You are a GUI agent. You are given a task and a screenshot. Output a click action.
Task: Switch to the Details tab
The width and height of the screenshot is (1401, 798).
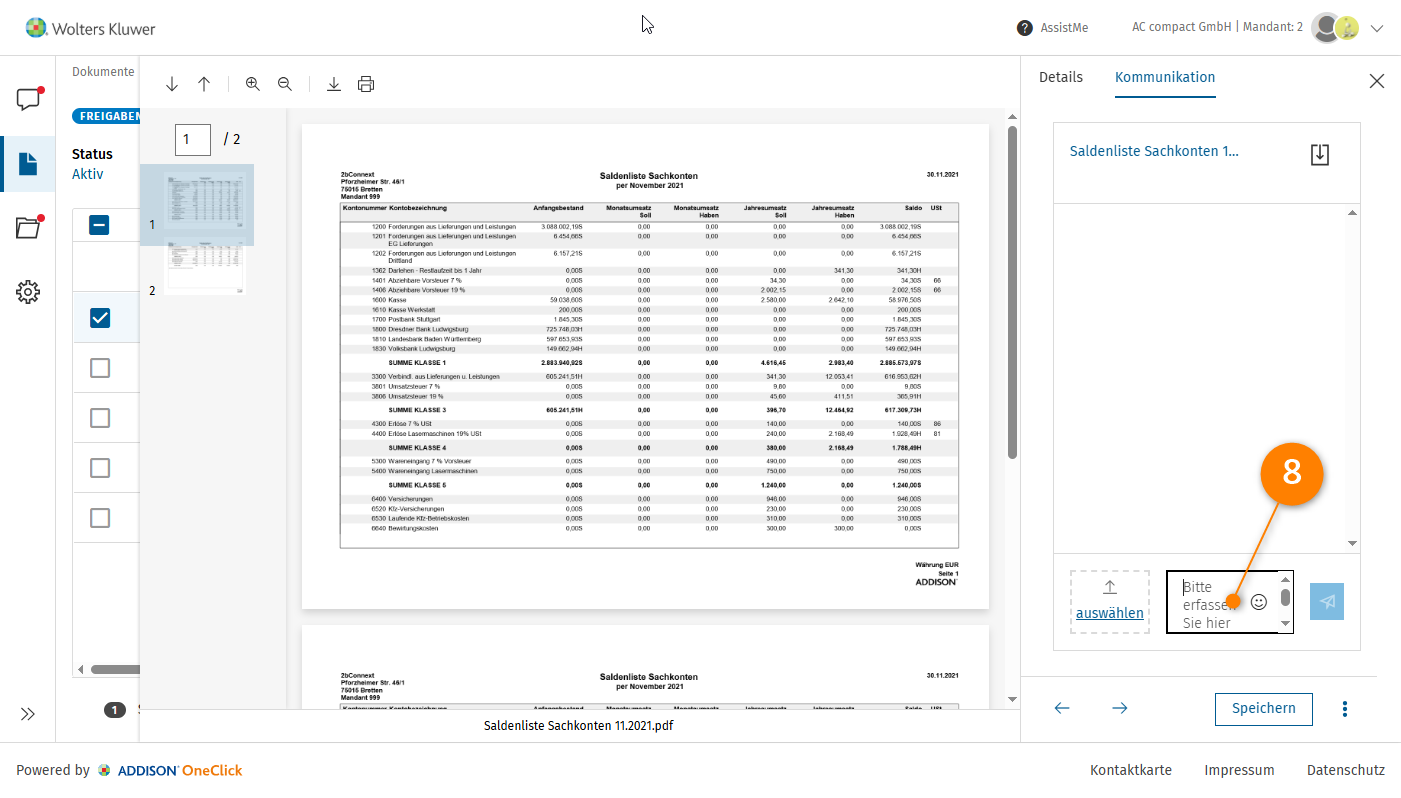1061,77
